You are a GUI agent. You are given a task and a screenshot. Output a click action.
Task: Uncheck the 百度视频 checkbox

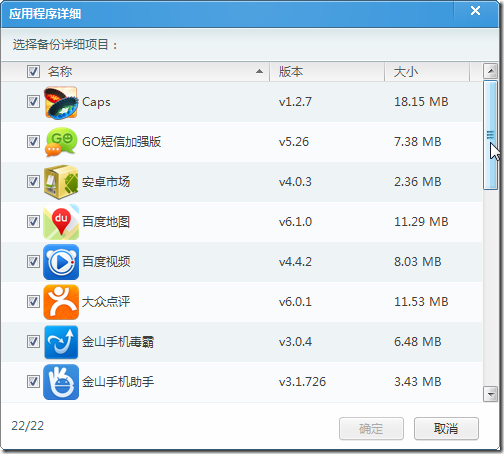[x=33, y=262]
